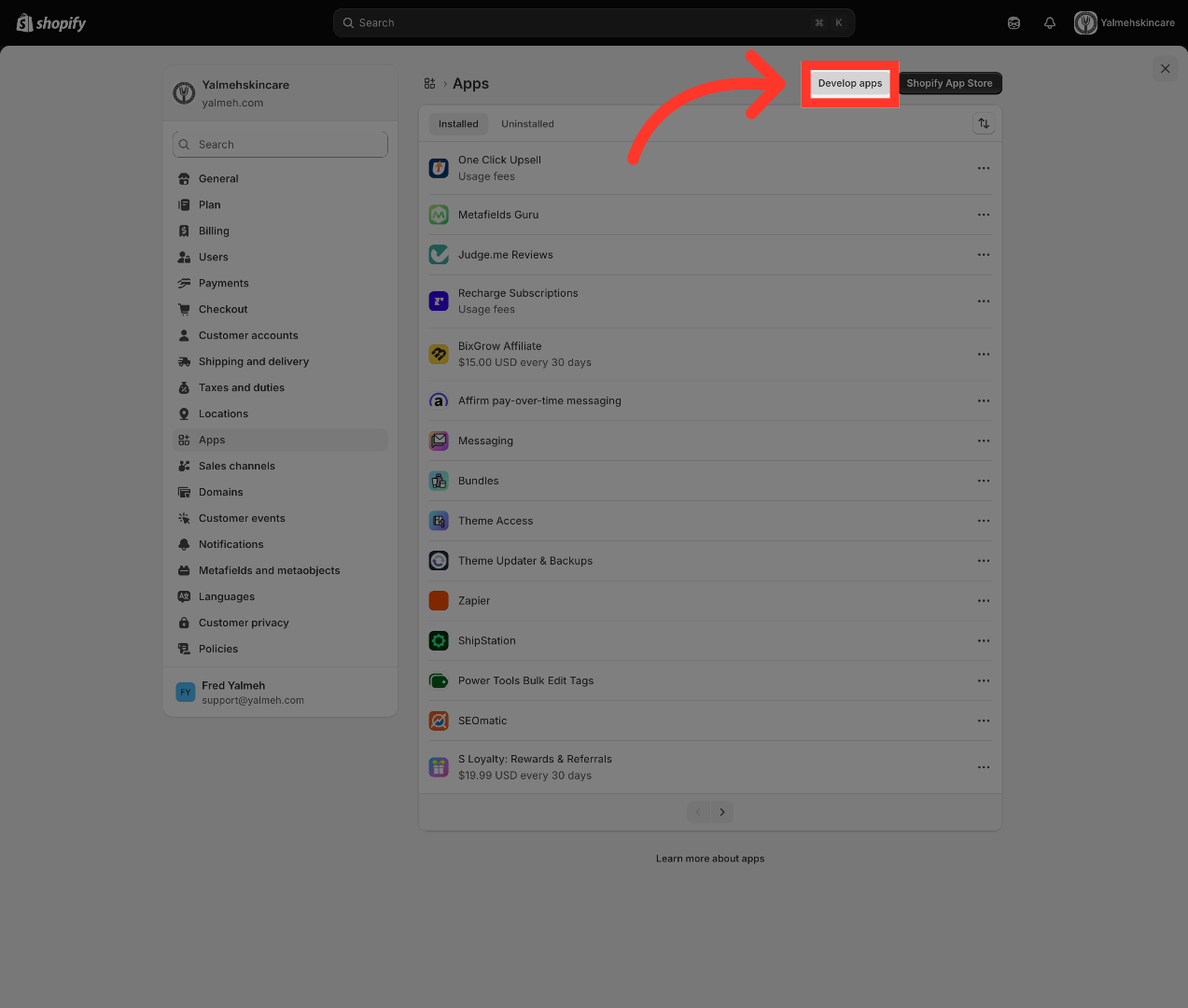Open Notifications settings
This screenshot has width=1188, height=1008.
pos(280,544)
